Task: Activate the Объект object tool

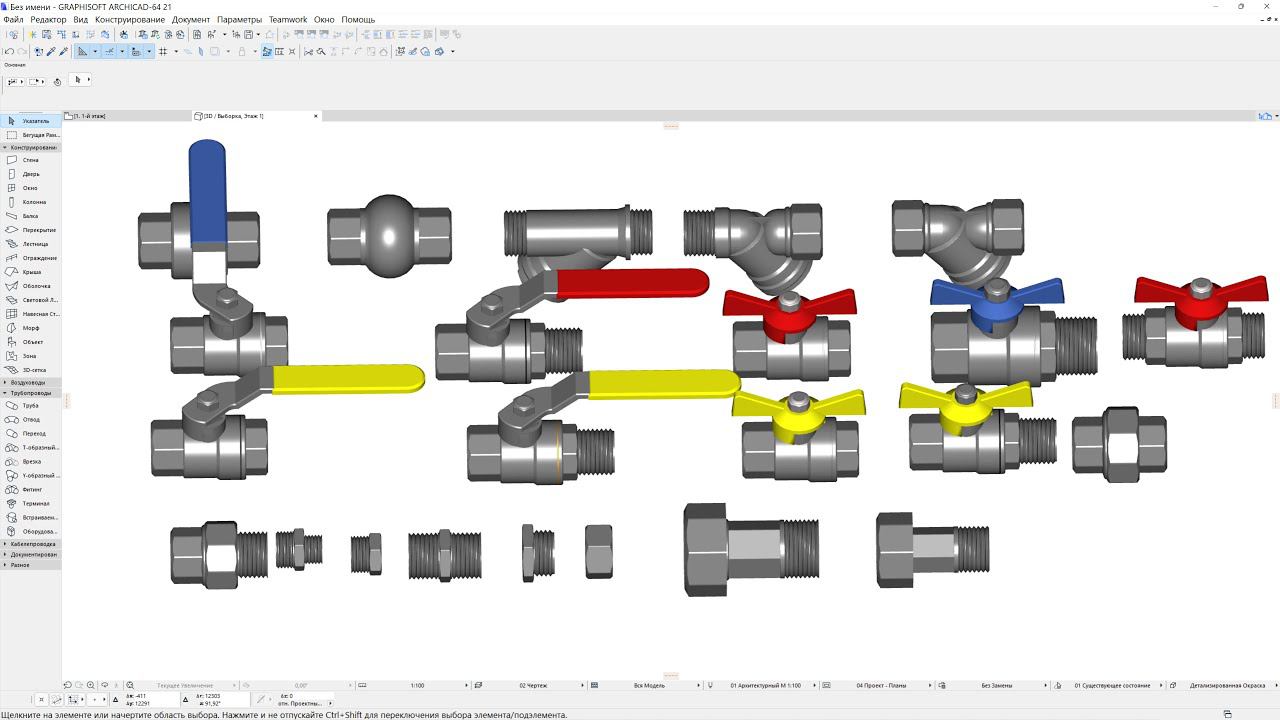Action: (x=30, y=342)
